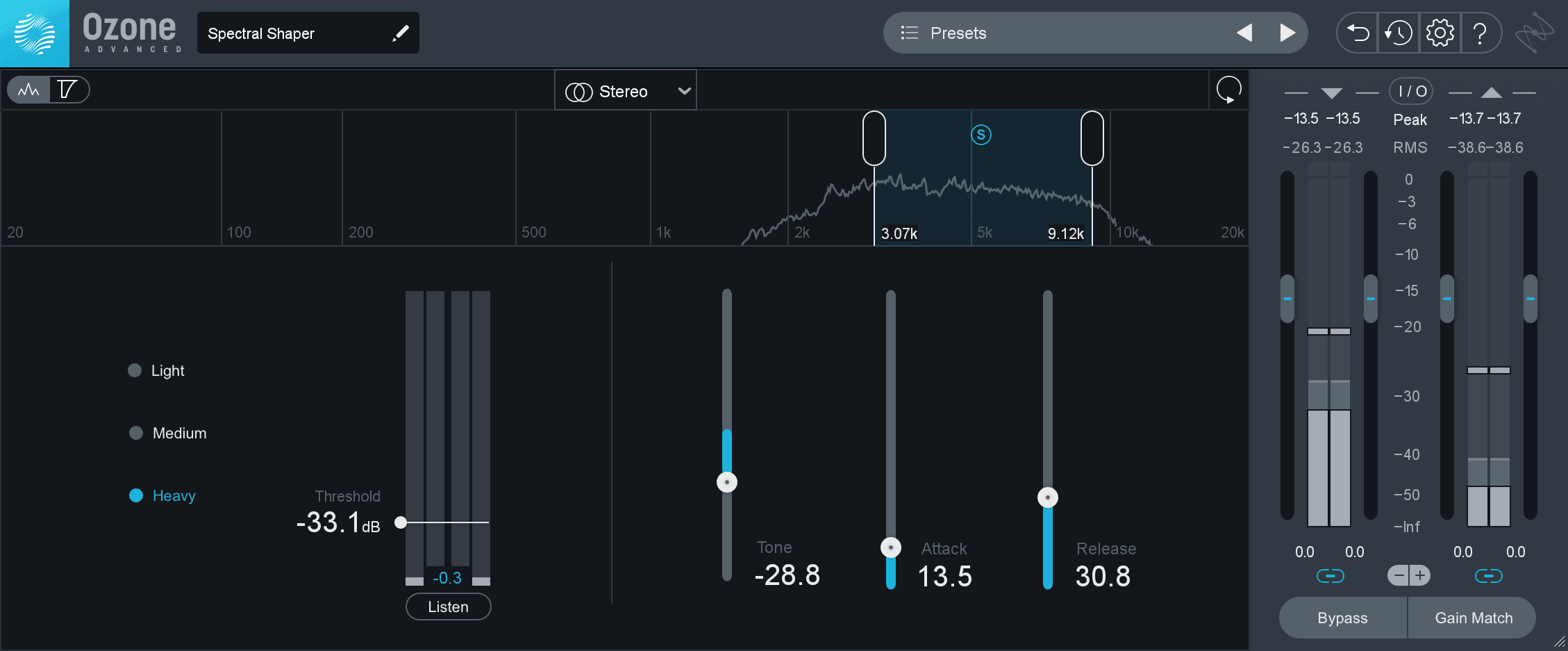Click the left output gain slider handle
Image resolution: width=1568 pixels, height=651 pixels.
1447,299
